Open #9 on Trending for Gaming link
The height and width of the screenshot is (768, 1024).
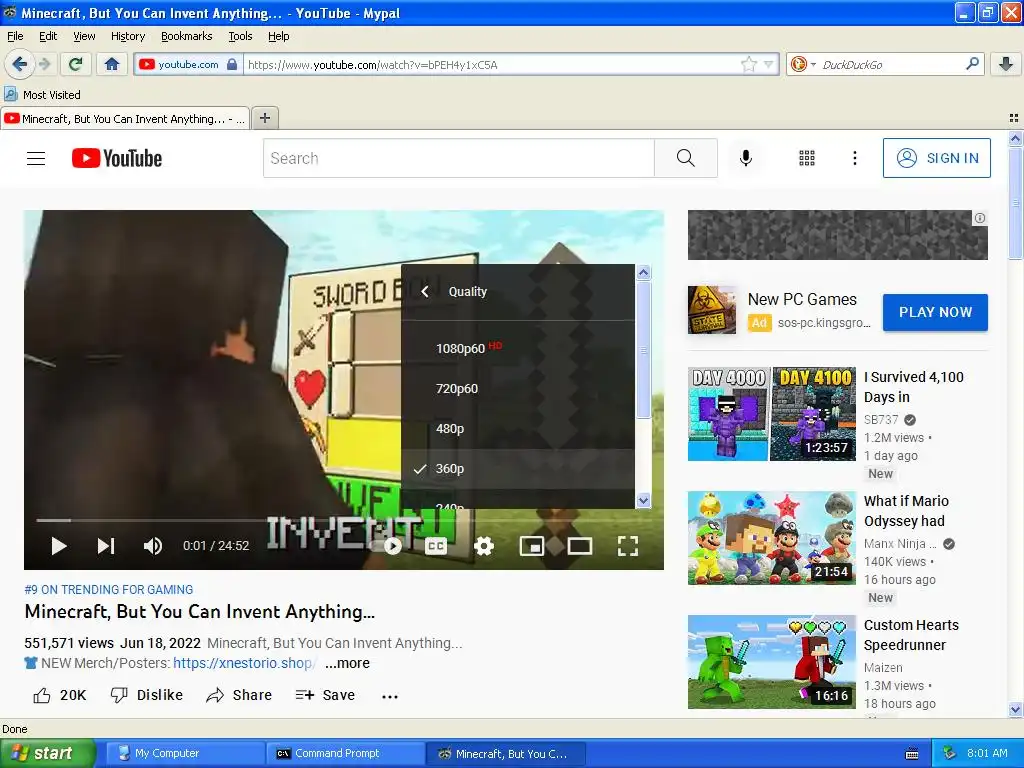tap(108, 590)
